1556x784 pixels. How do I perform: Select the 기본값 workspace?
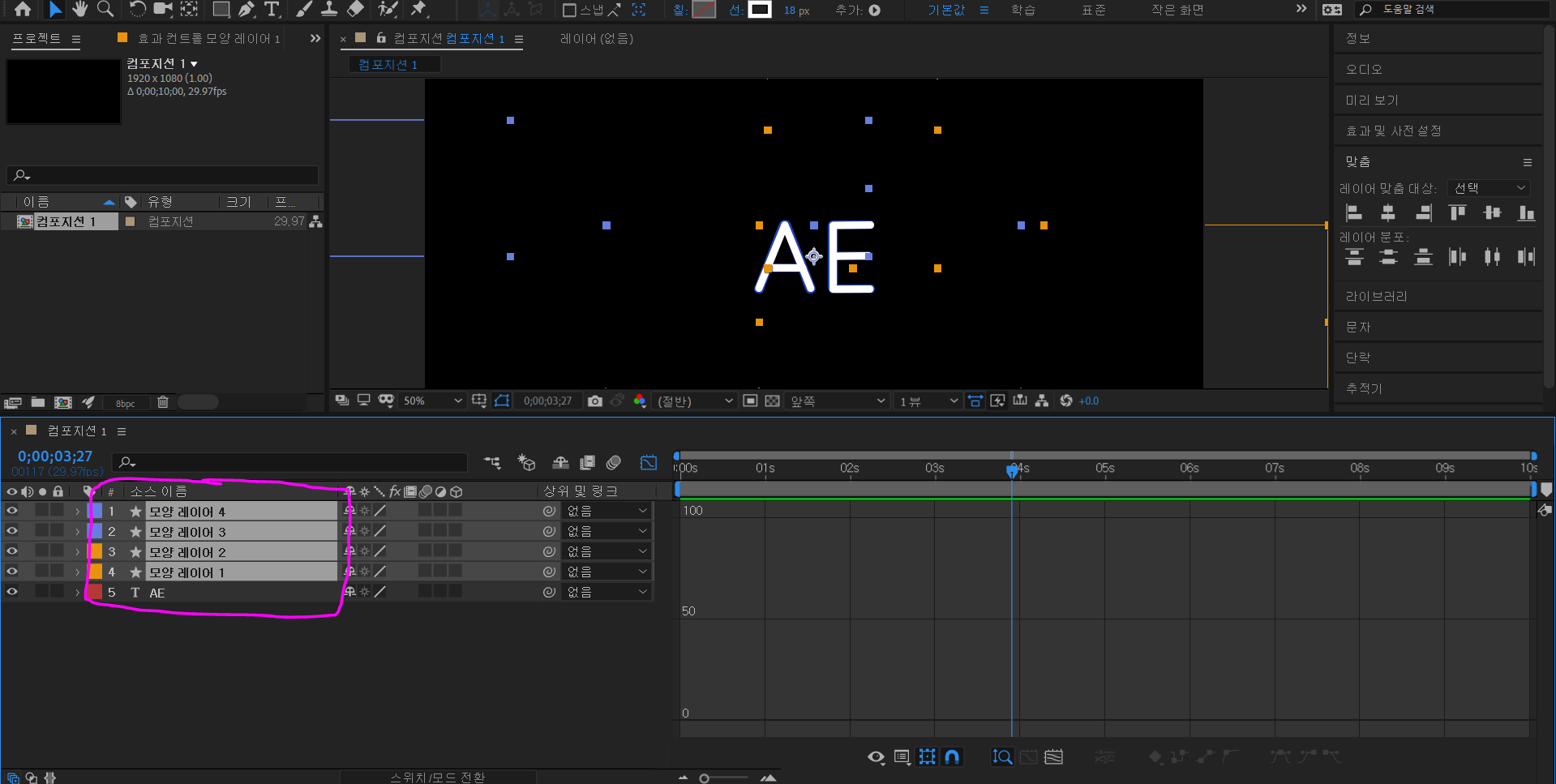tap(946, 10)
